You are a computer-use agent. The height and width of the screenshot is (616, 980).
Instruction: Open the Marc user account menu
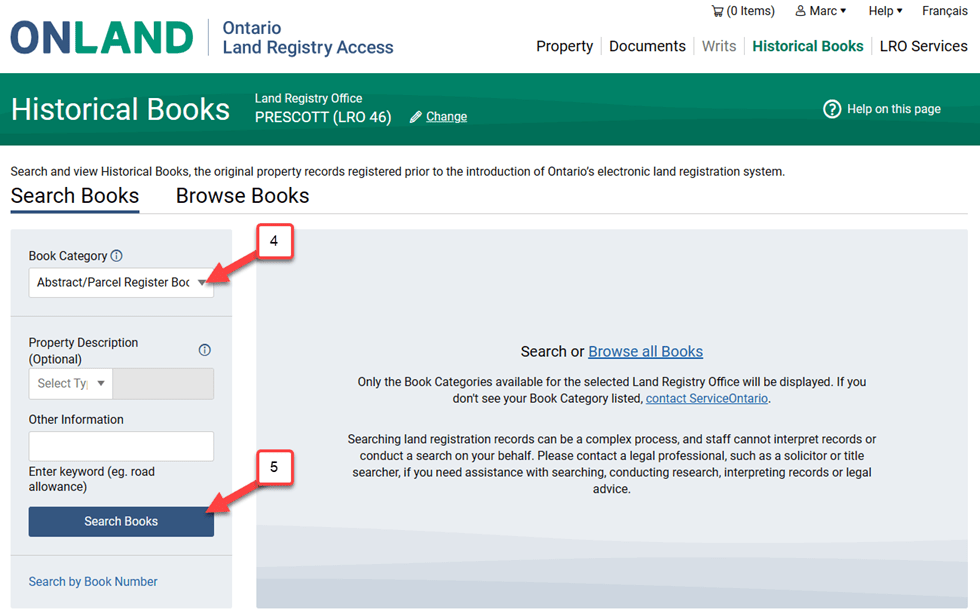point(820,11)
